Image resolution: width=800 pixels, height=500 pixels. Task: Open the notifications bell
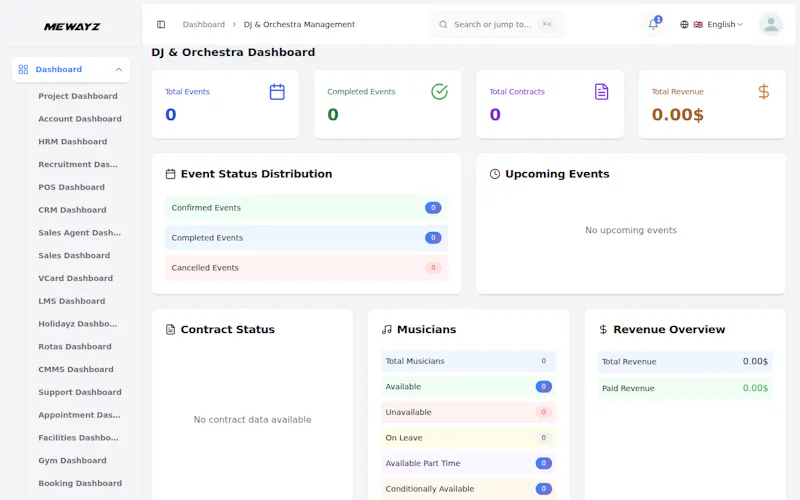pyautogui.click(x=653, y=24)
